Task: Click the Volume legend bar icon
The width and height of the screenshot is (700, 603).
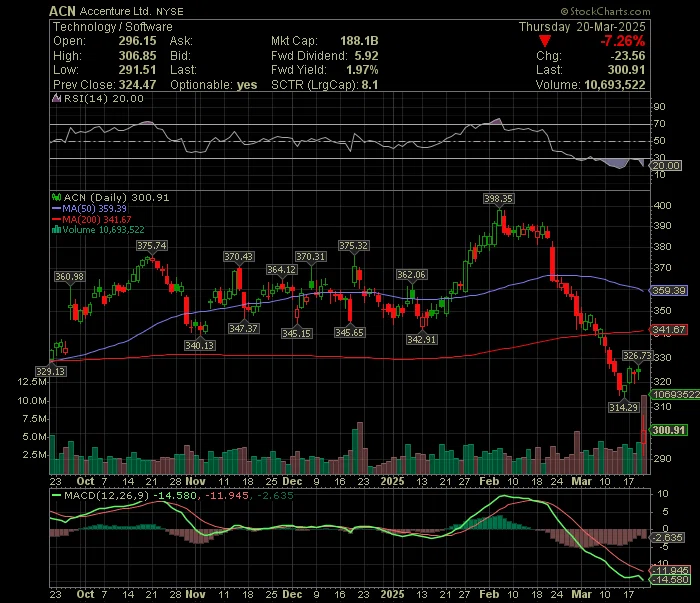Action: coord(56,230)
